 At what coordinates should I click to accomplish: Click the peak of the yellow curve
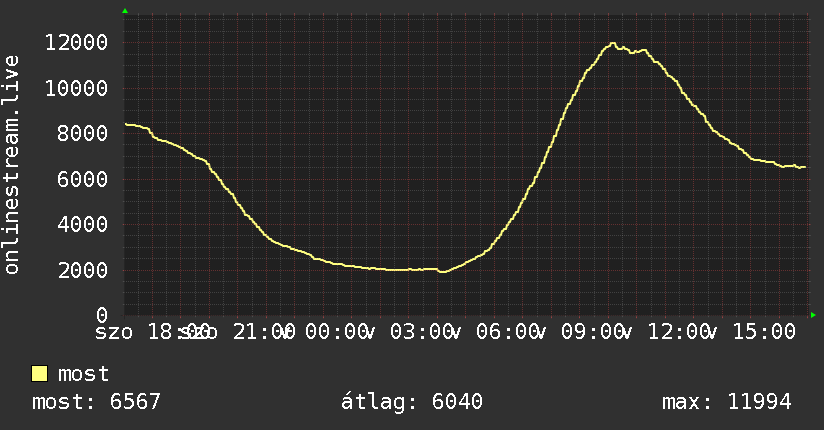(x=612, y=44)
